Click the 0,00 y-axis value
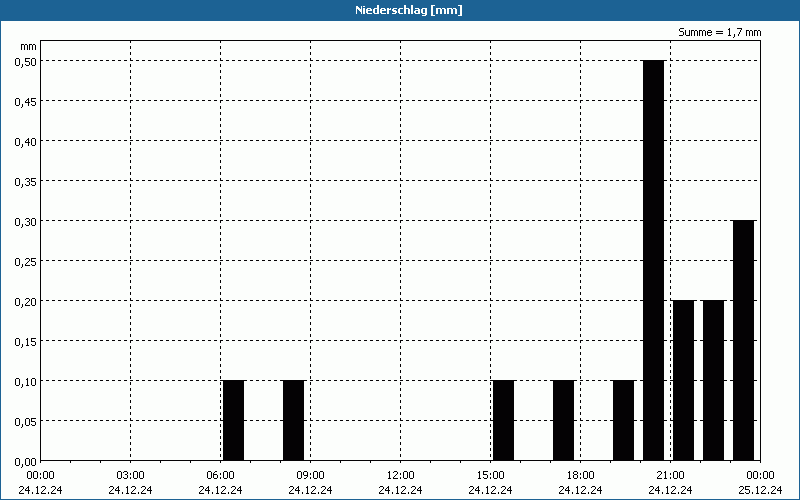 tap(26, 462)
